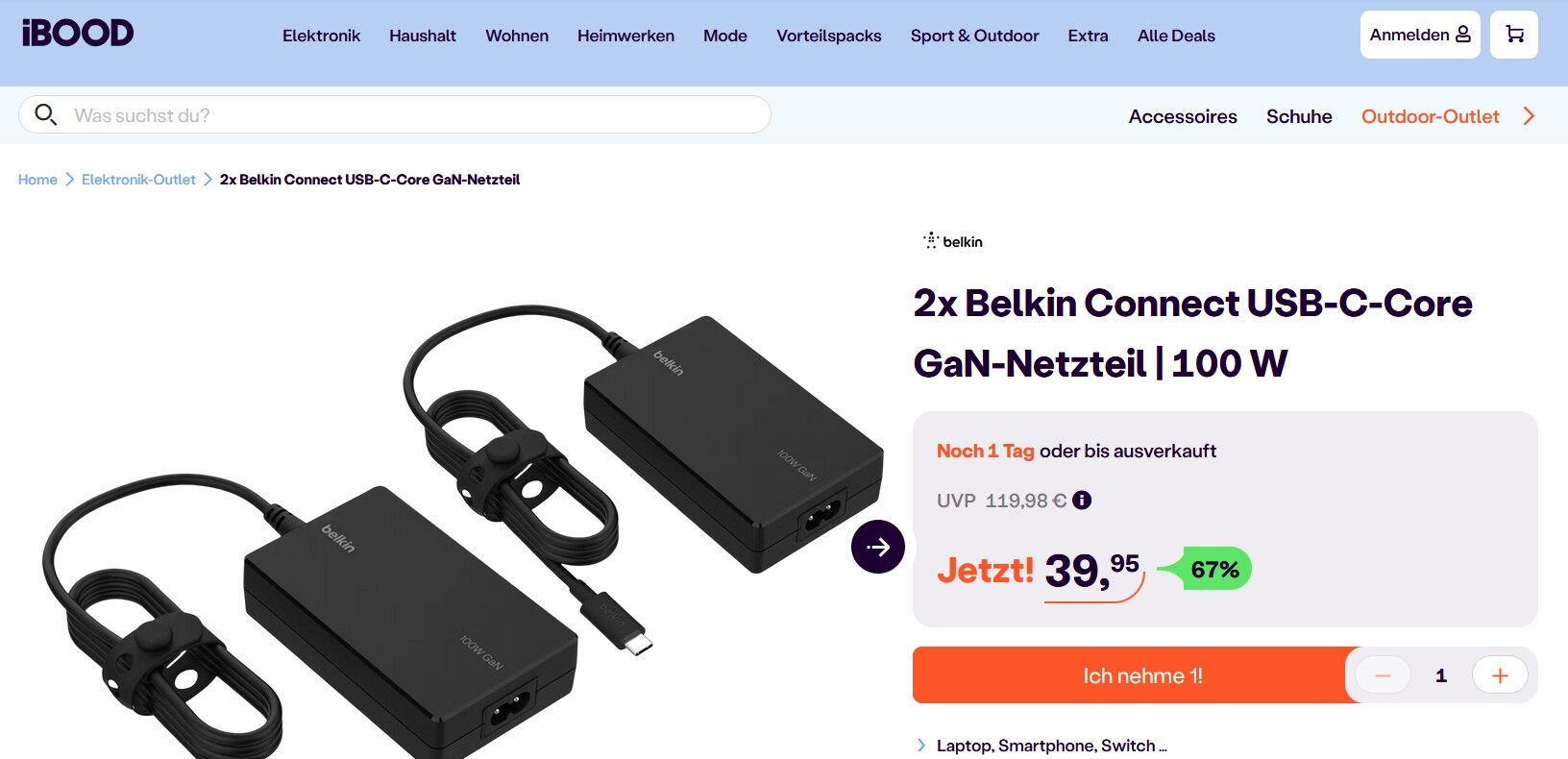Click the iBOOD logo
The width and height of the screenshot is (1568, 759).
point(78,34)
